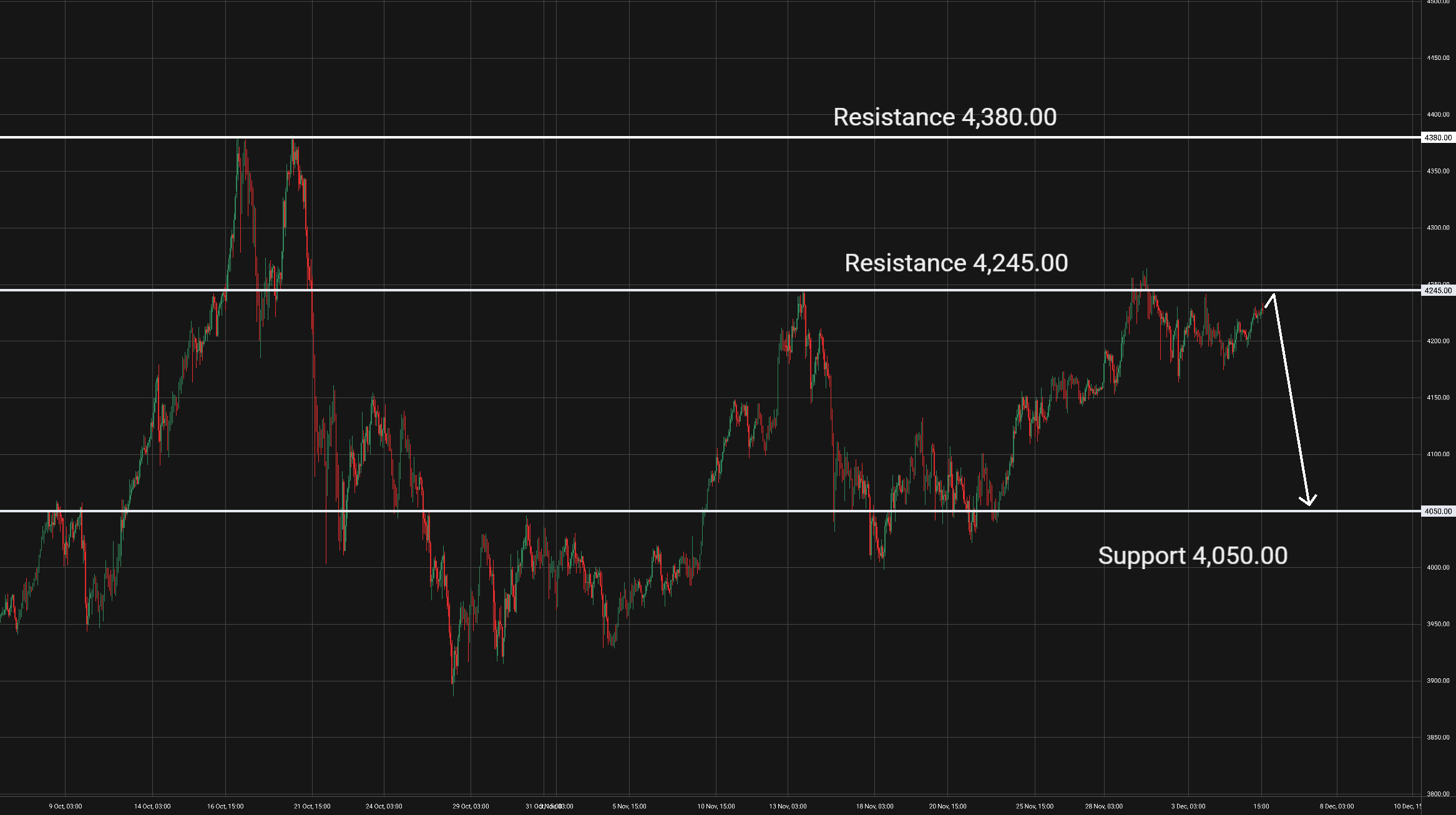
Task: Select the 4050.00 highlighted price axis label
Action: pos(1438,512)
